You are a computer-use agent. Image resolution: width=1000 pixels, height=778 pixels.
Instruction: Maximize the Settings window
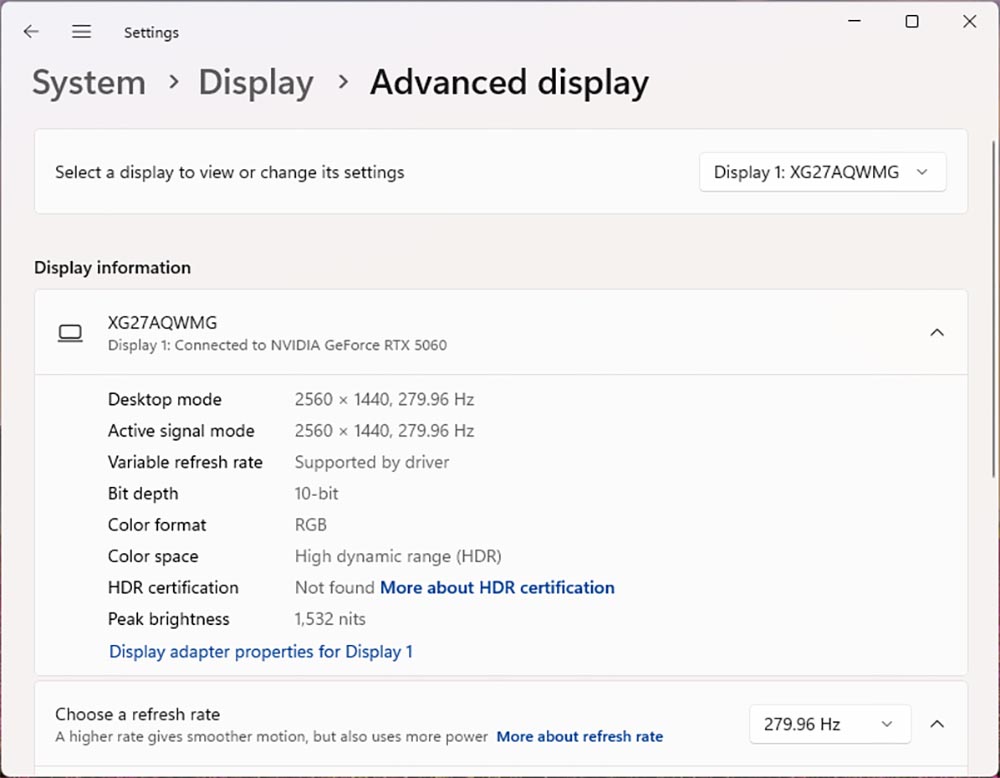pyautogui.click(x=911, y=22)
